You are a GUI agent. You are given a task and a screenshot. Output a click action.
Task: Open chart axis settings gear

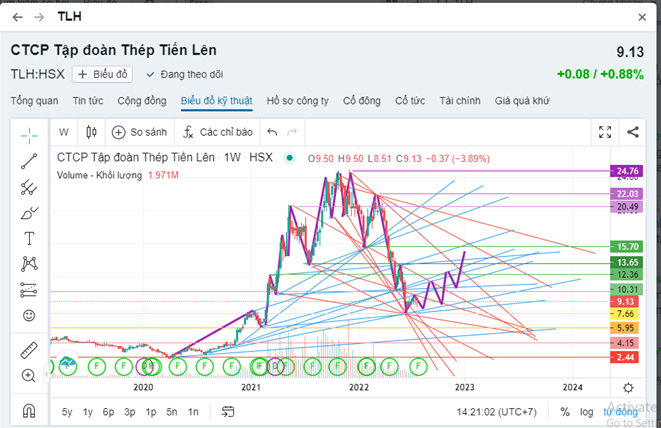[x=628, y=388]
